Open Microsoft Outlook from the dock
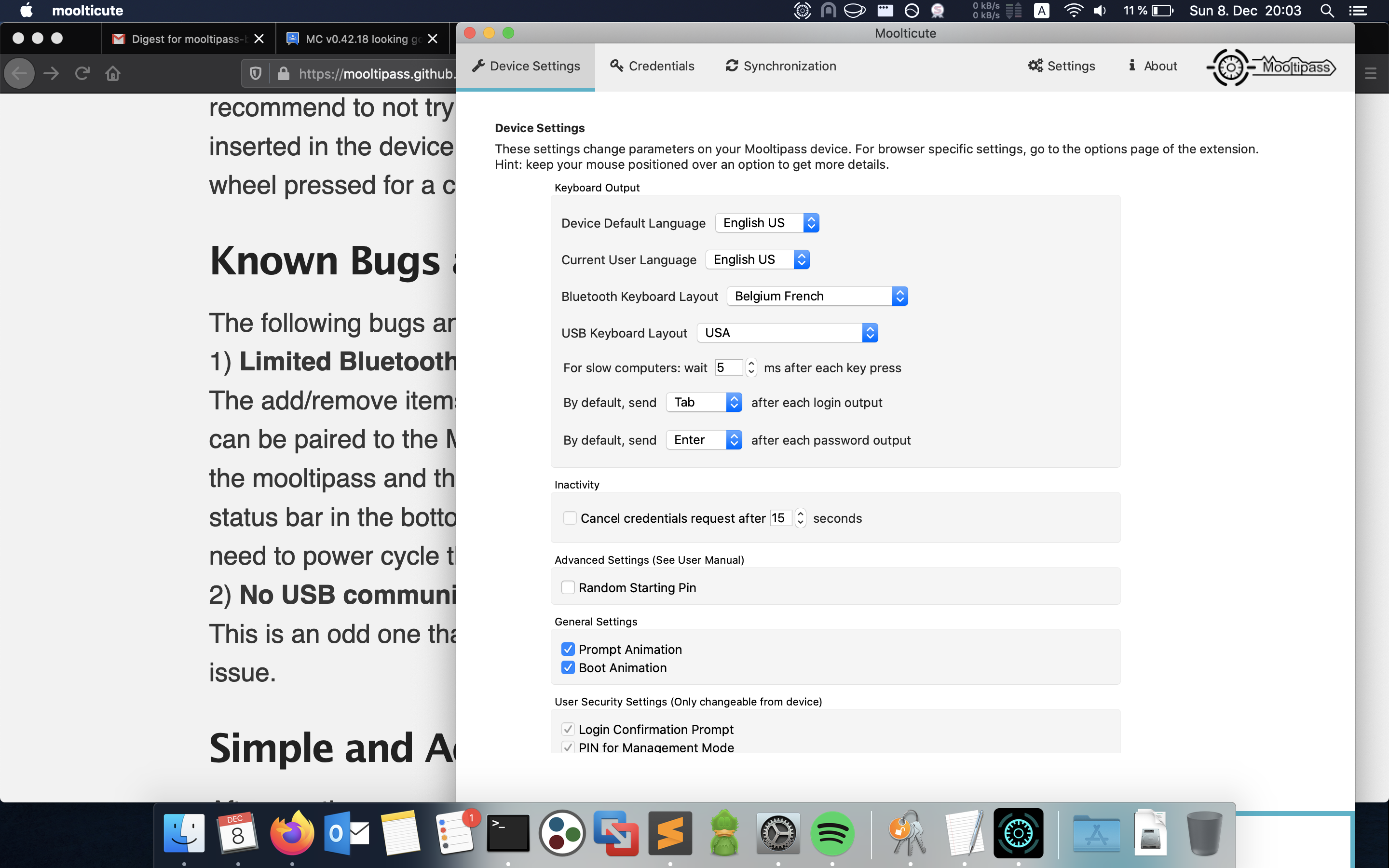 [x=346, y=833]
